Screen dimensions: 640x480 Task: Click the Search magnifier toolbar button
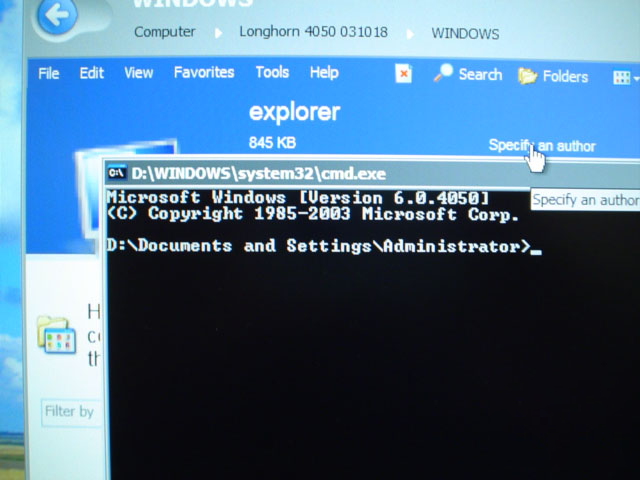point(468,74)
